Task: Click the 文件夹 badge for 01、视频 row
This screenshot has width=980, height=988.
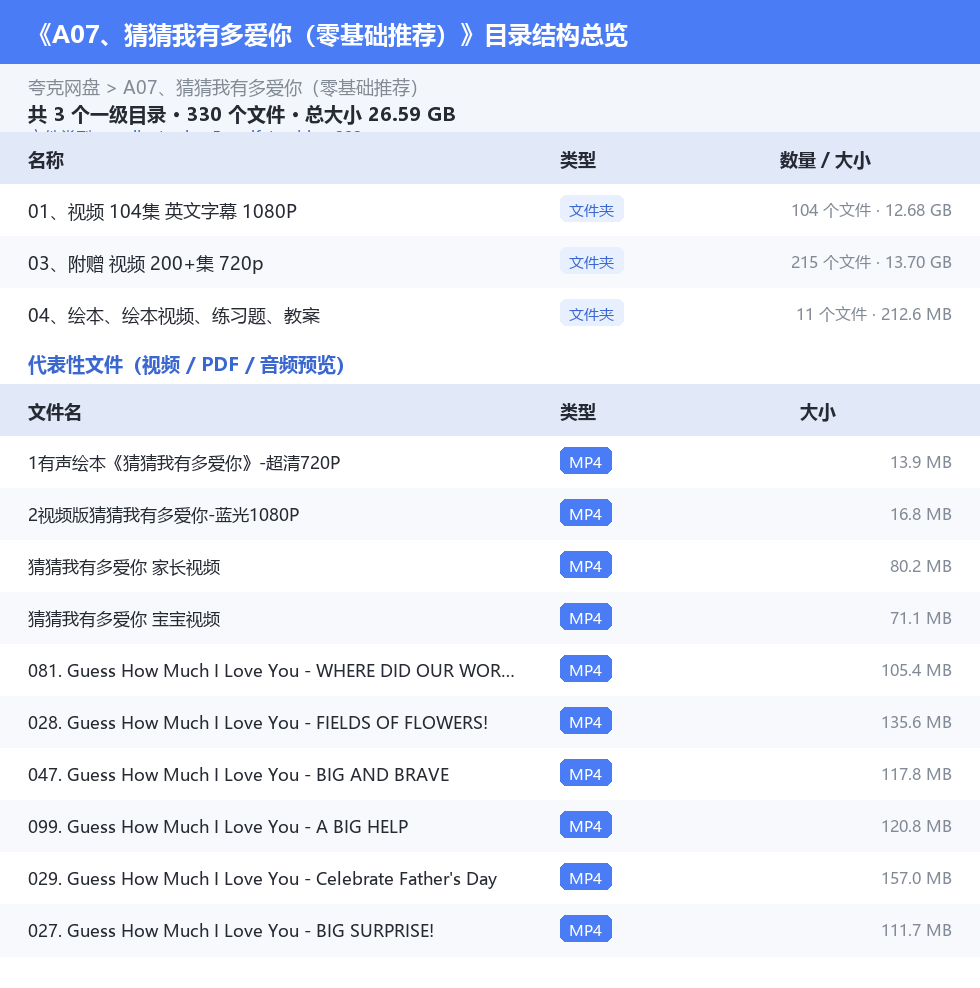Action: click(x=592, y=210)
